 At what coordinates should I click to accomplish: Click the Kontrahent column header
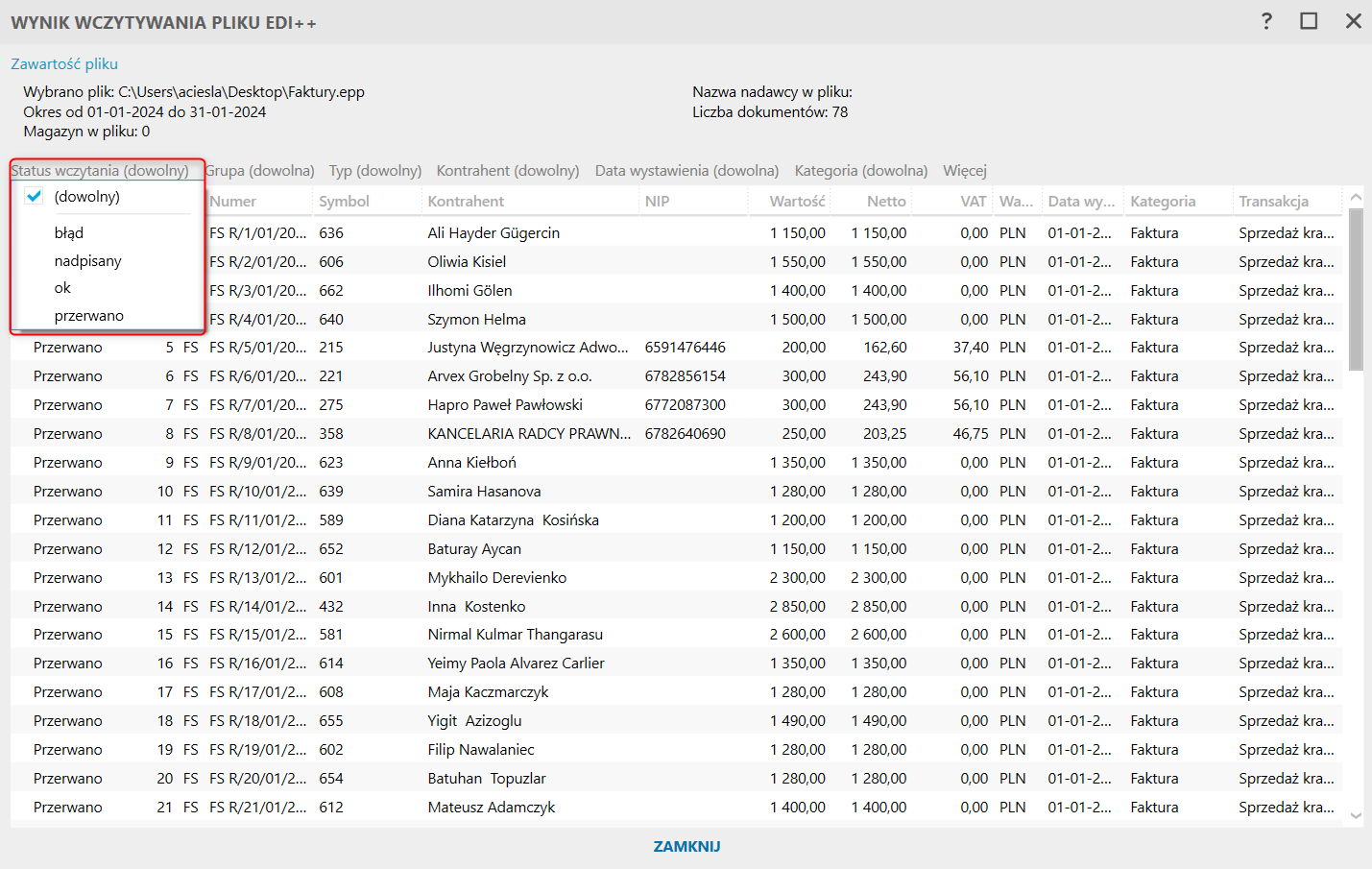click(x=466, y=202)
